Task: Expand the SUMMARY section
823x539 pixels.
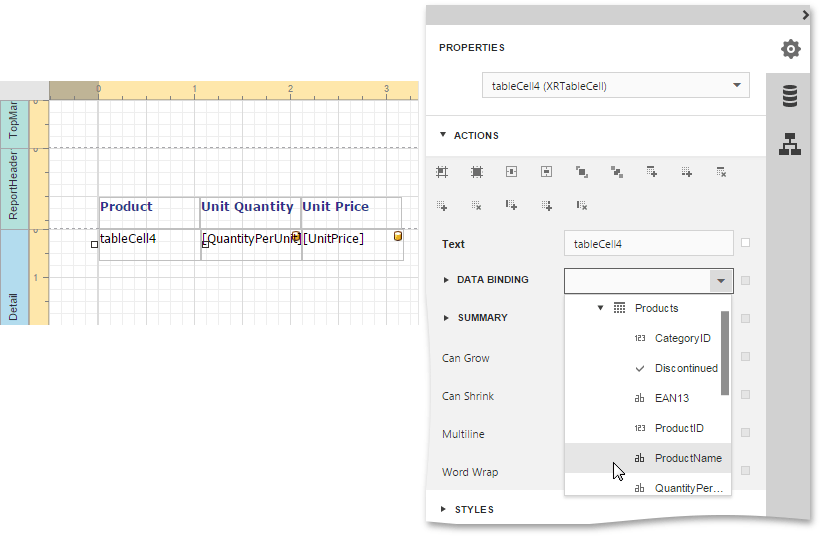Action: [446, 318]
